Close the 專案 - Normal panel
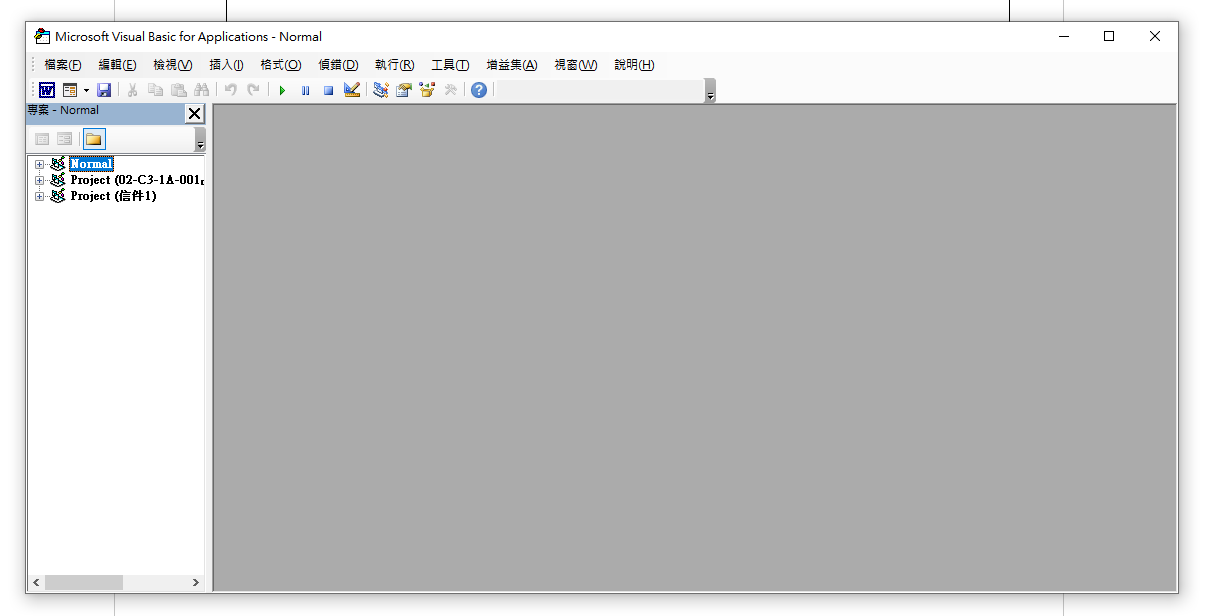The image size is (1205, 616). coord(195,113)
